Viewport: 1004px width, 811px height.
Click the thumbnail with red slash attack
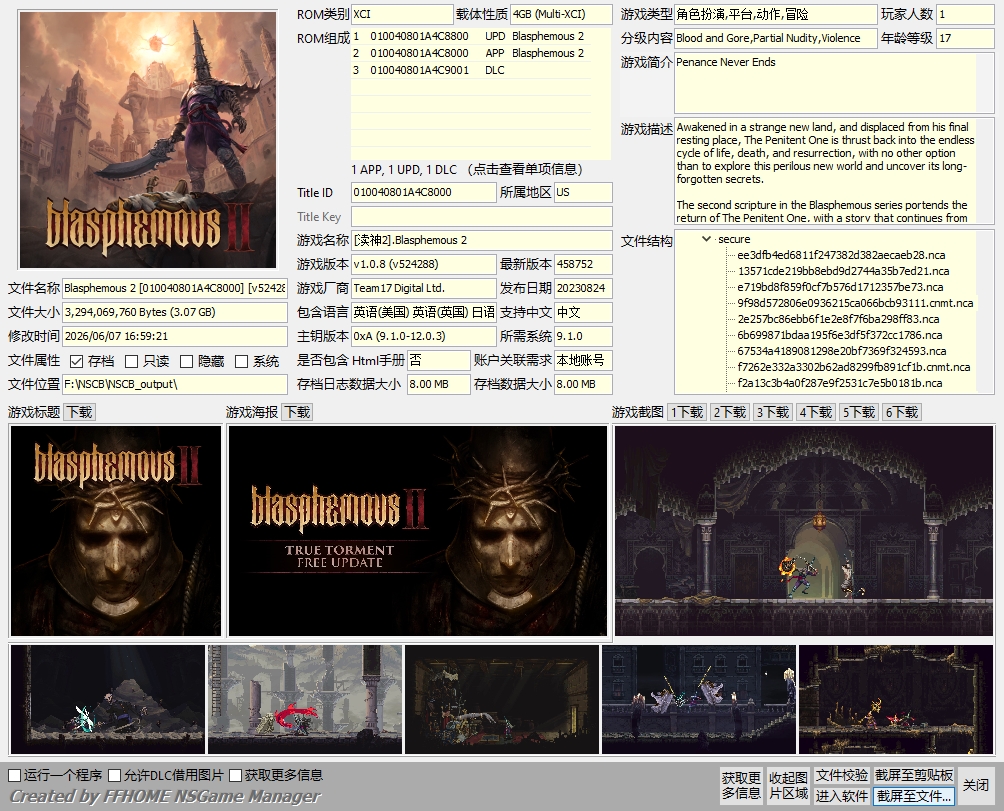coord(305,699)
